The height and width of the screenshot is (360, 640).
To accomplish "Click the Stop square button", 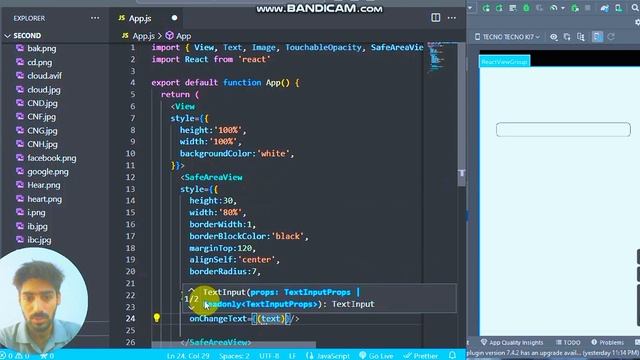I will [x=588, y=8].
